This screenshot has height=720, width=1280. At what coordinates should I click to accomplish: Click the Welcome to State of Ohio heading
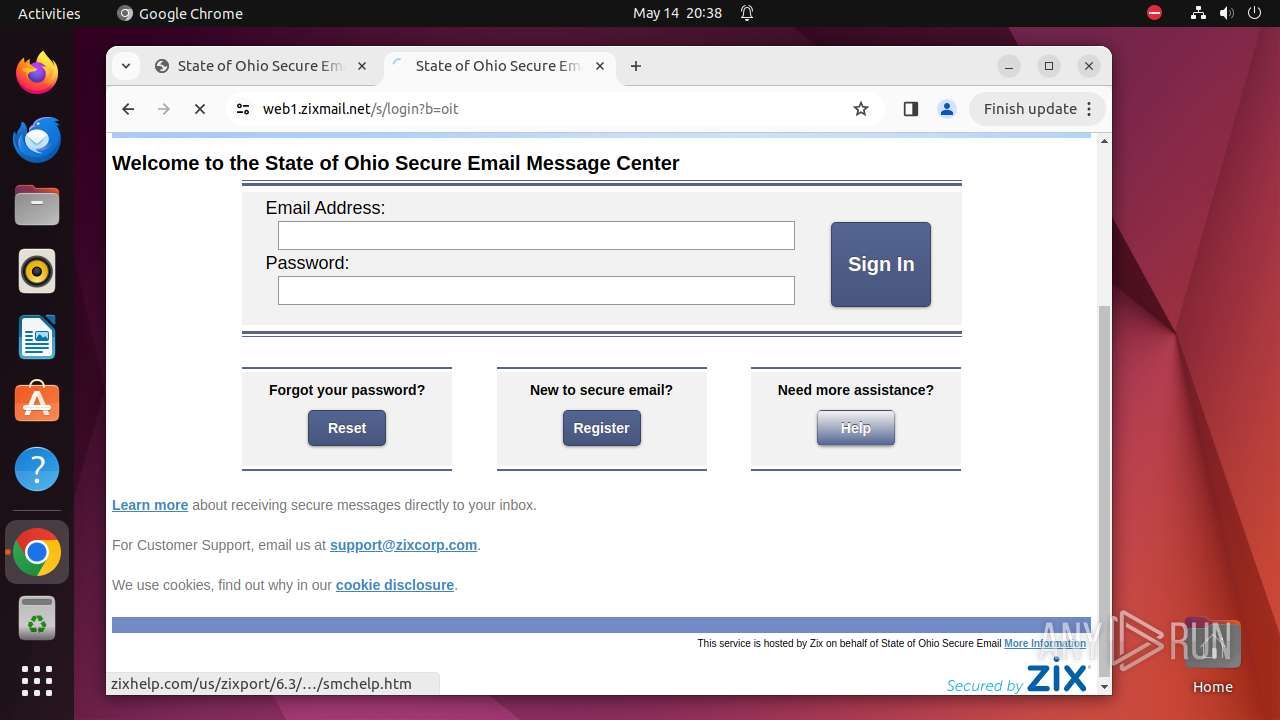[396, 163]
